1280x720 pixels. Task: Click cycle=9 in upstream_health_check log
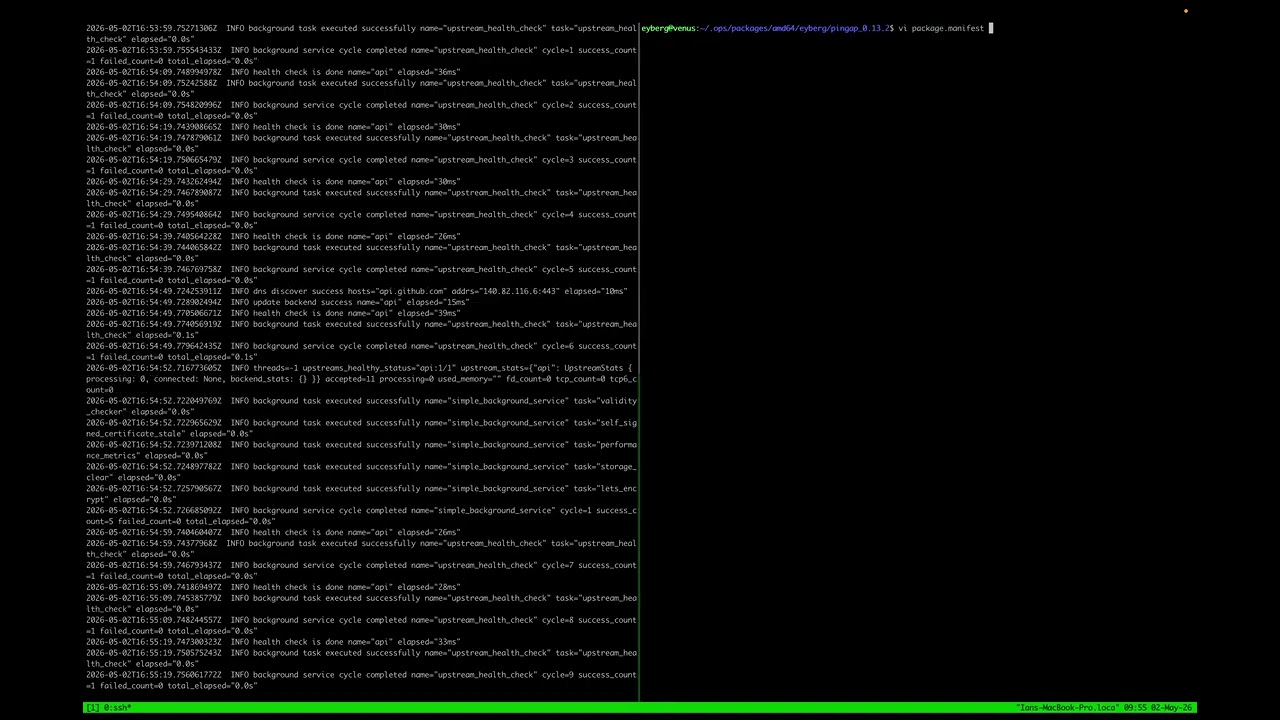click(x=557, y=675)
